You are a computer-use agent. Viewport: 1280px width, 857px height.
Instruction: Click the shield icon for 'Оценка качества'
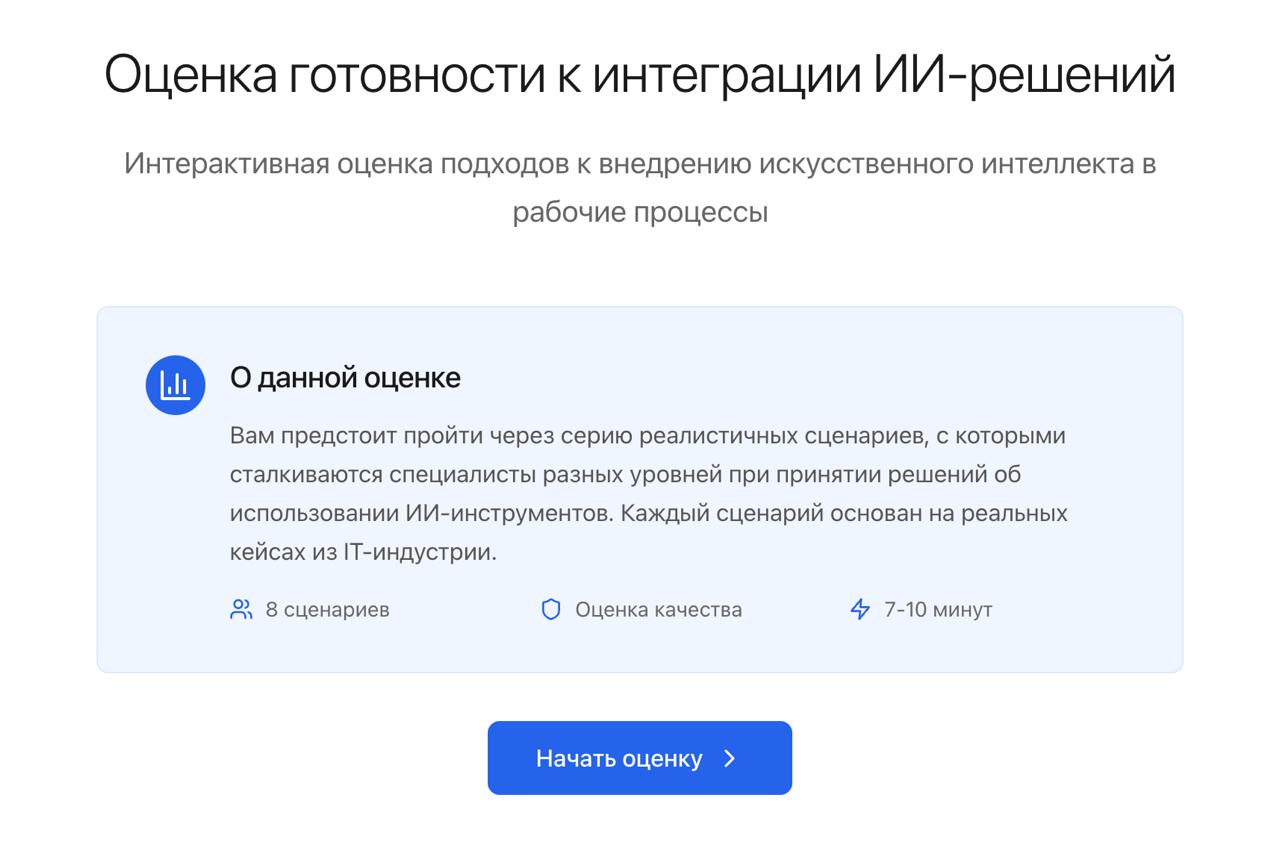click(552, 608)
